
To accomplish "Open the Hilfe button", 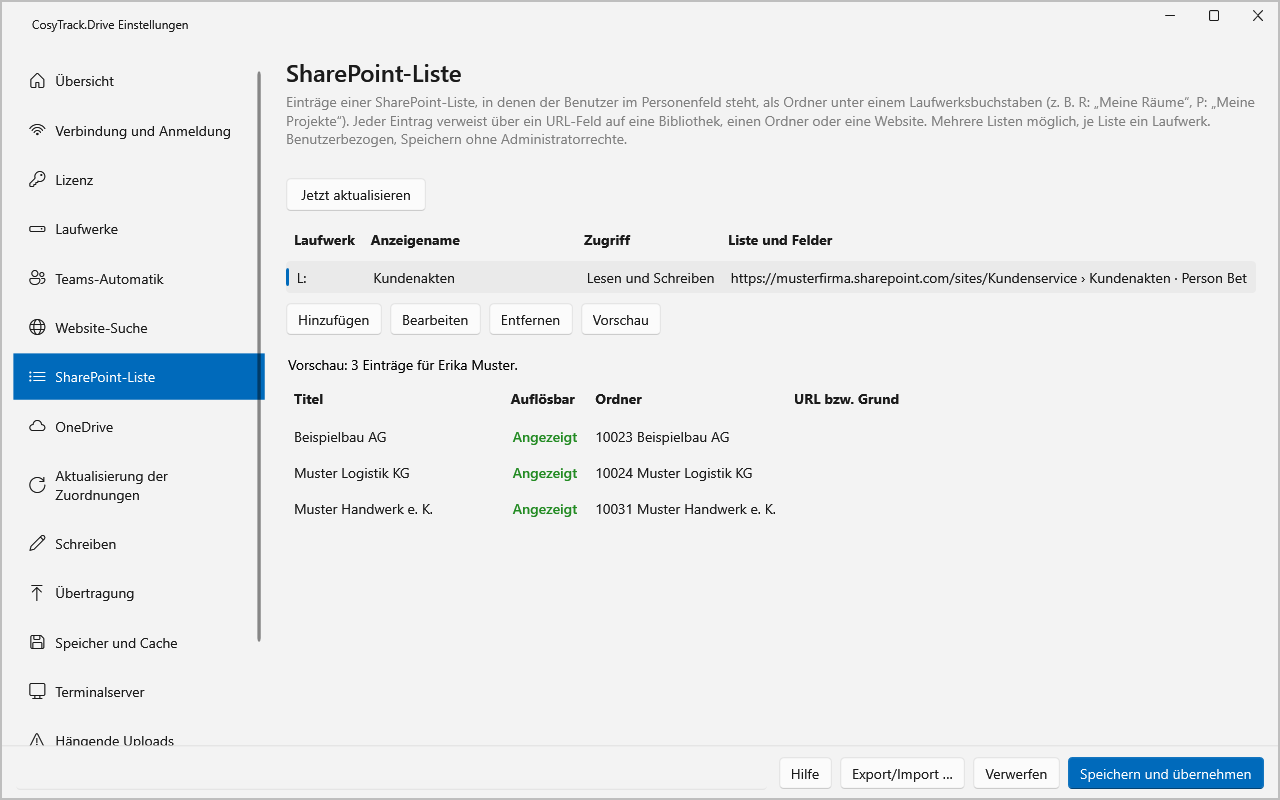I will tap(805, 774).
